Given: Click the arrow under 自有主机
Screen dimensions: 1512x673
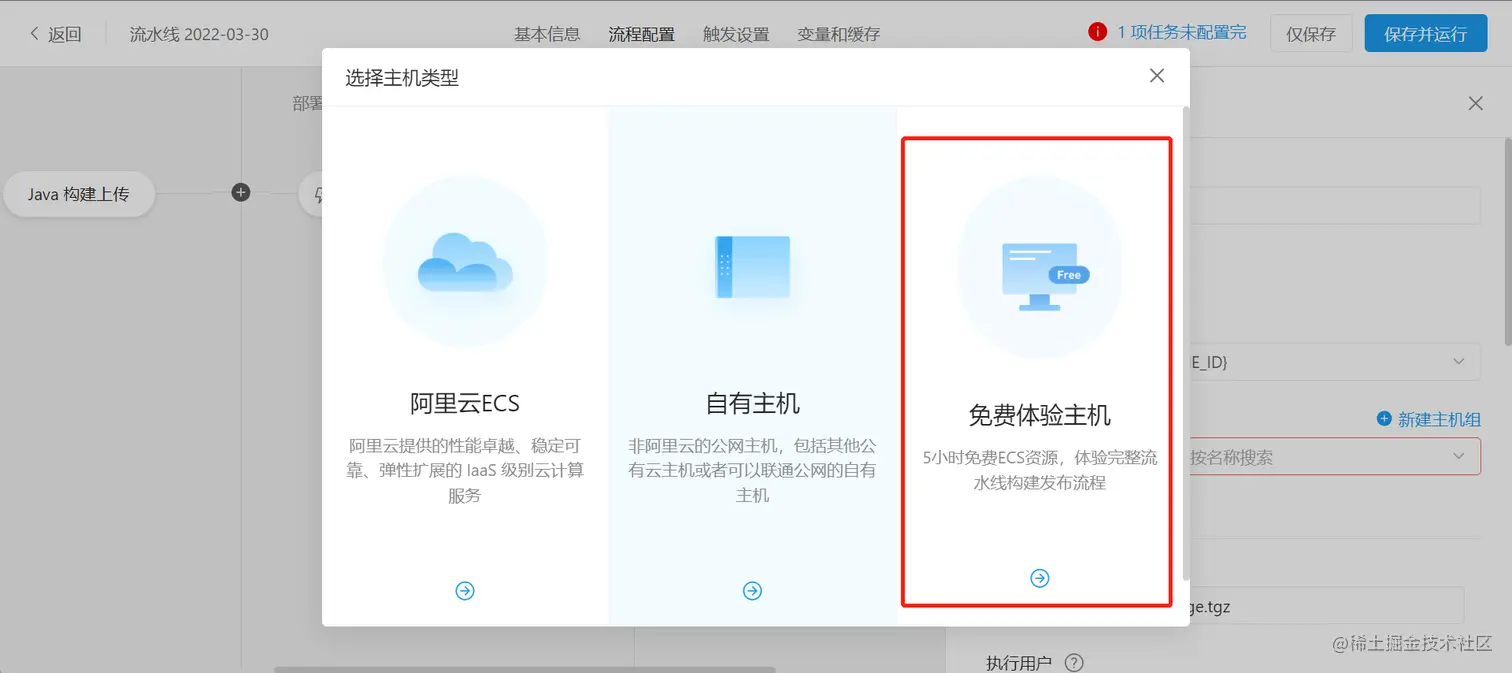Looking at the screenshot, I should pos(752,591).
